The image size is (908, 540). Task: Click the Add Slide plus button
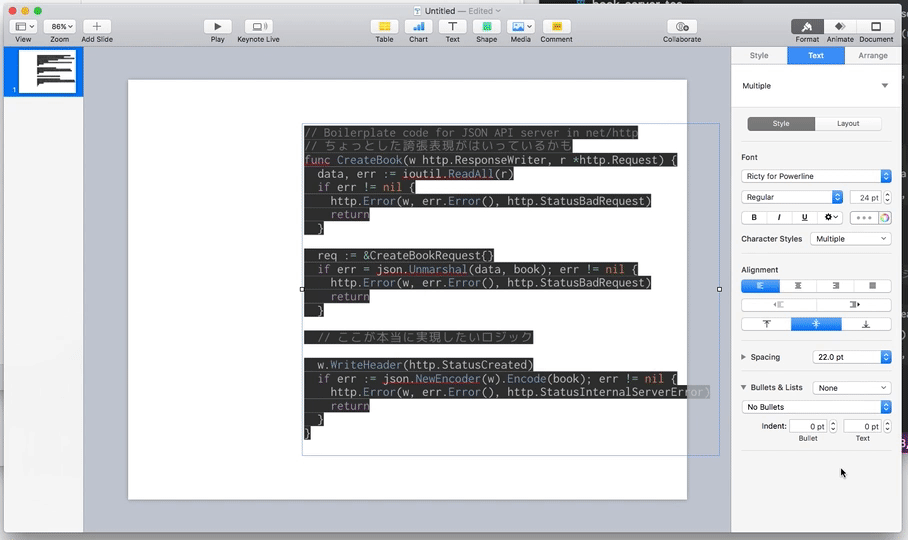(97, 26)
